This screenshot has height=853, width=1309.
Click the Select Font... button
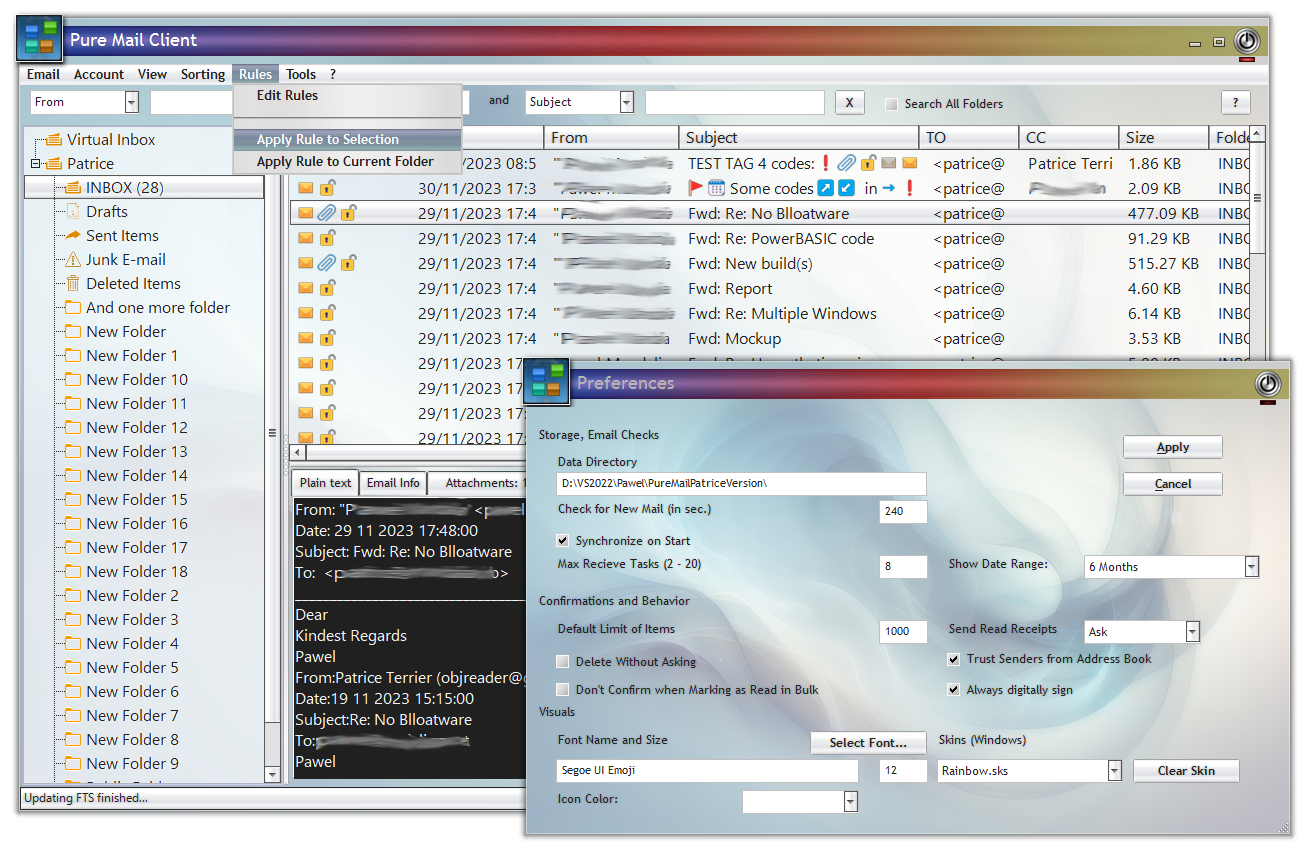[x=868, y=743]
